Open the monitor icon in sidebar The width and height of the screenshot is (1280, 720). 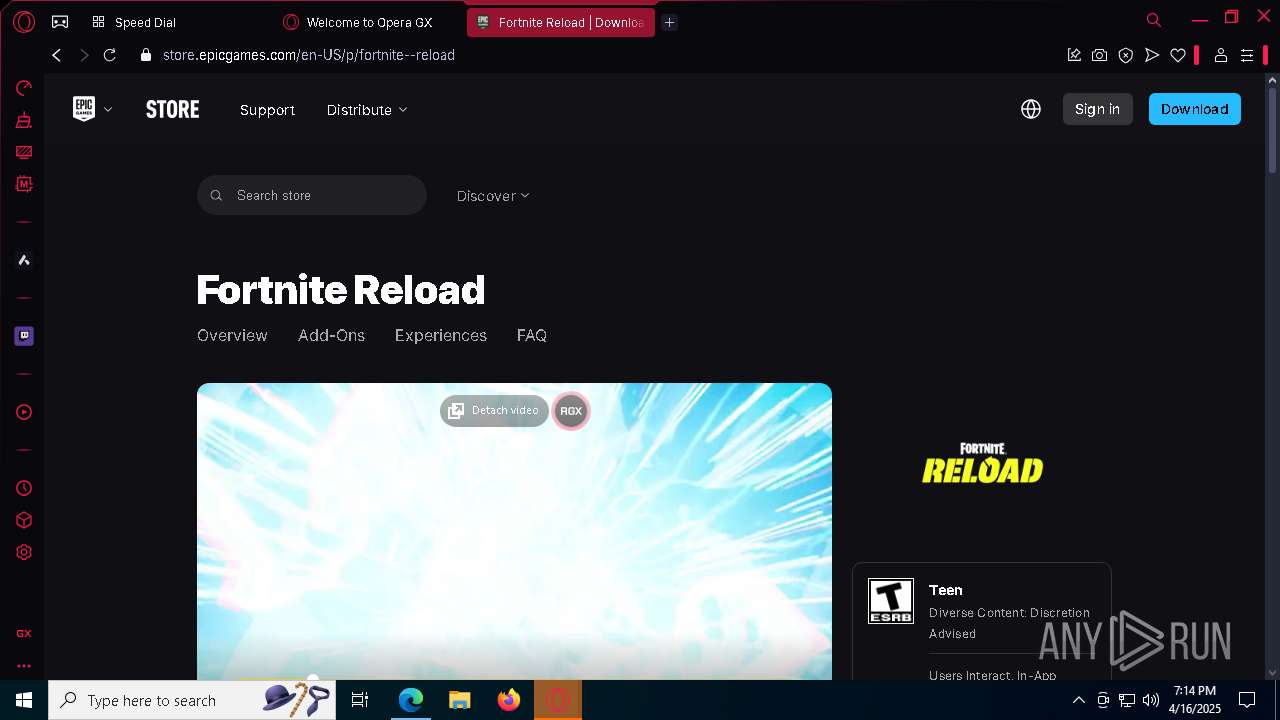(x=24, y=152)
